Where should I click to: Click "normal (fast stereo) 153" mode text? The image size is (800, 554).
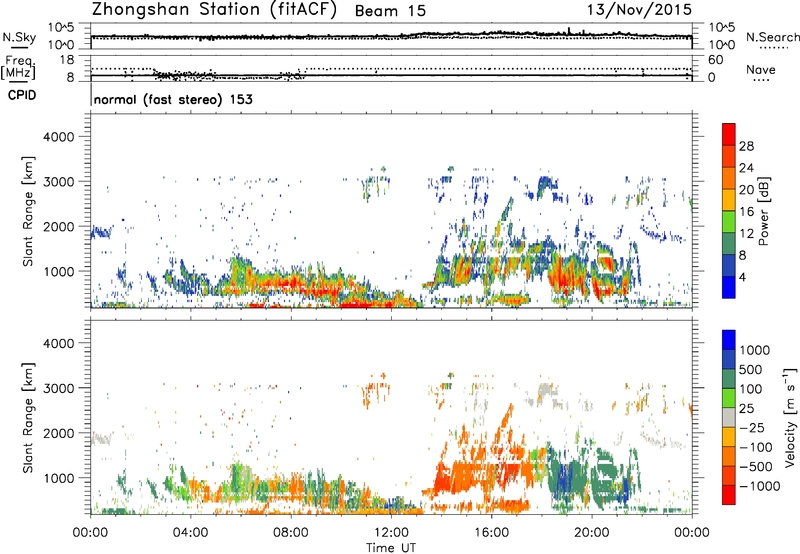[173, 99]
